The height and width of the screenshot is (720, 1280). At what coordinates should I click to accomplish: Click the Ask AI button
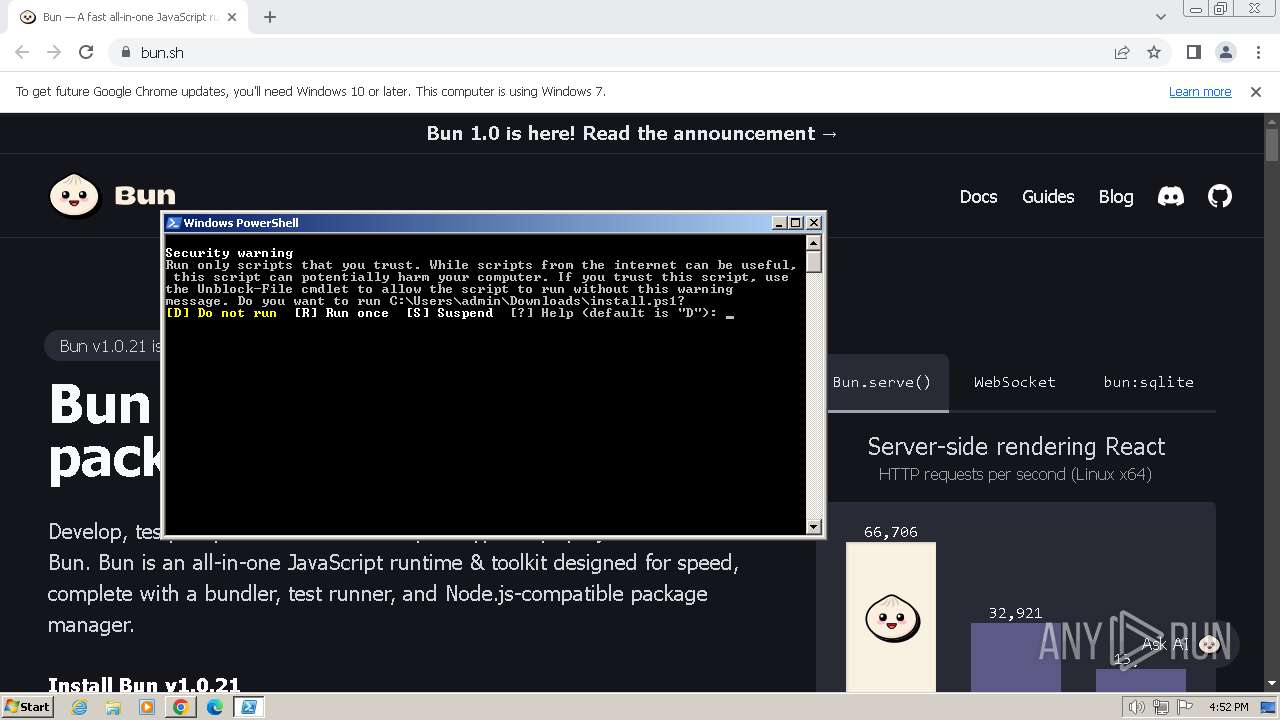point(1182,644)
